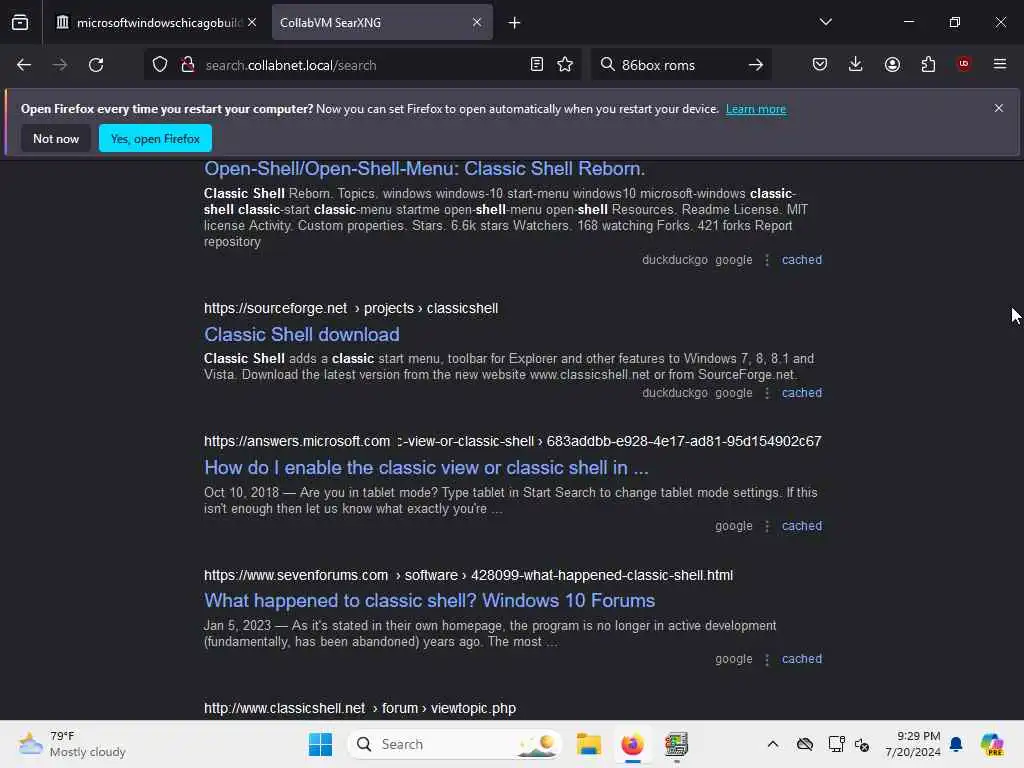Switch to the CollabVM SearXNG tab
The width and height of the screenshot is (1024, 768).
tap(382, 23)
